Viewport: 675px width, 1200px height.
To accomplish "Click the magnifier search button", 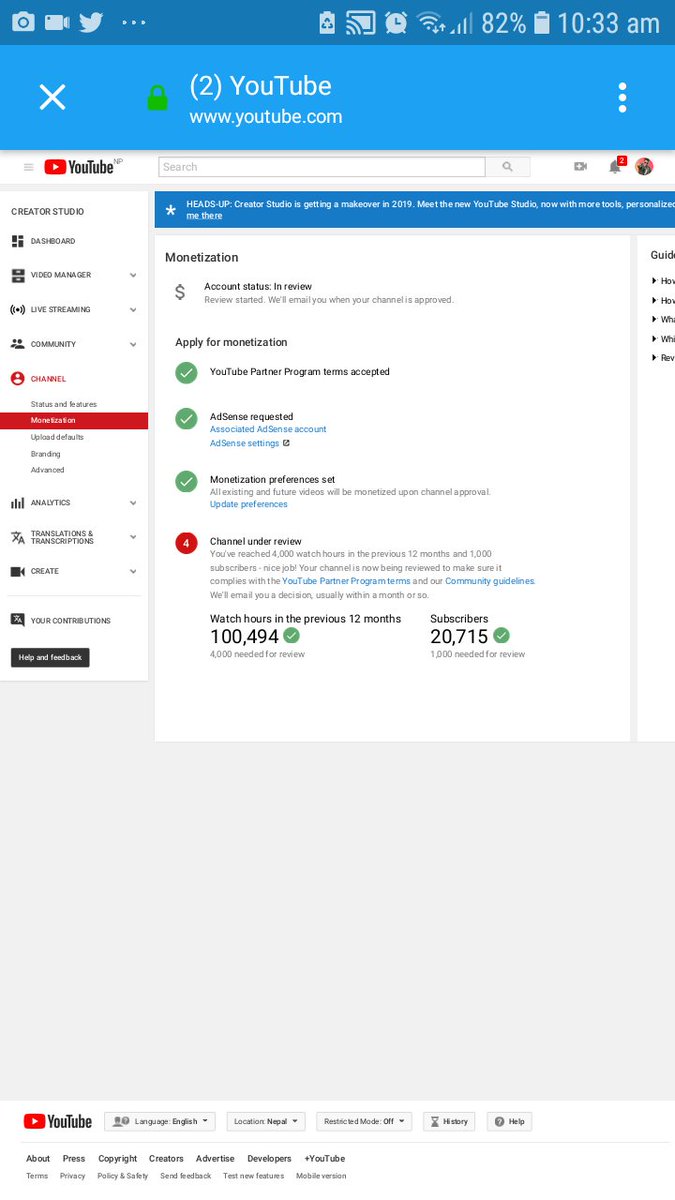I will pyautogui.click(x=508, y=167).
